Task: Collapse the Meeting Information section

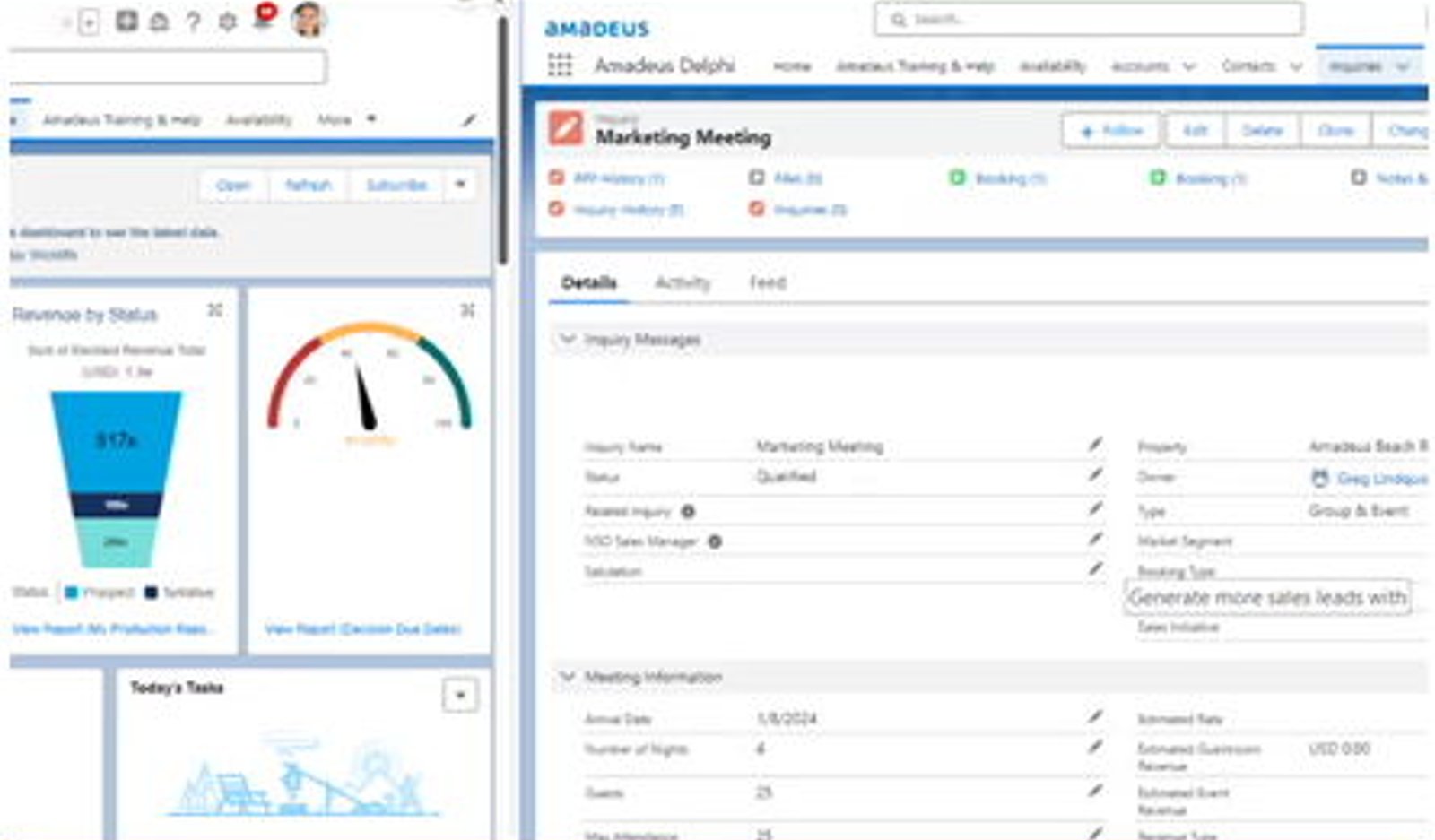Action: point(567,676)
